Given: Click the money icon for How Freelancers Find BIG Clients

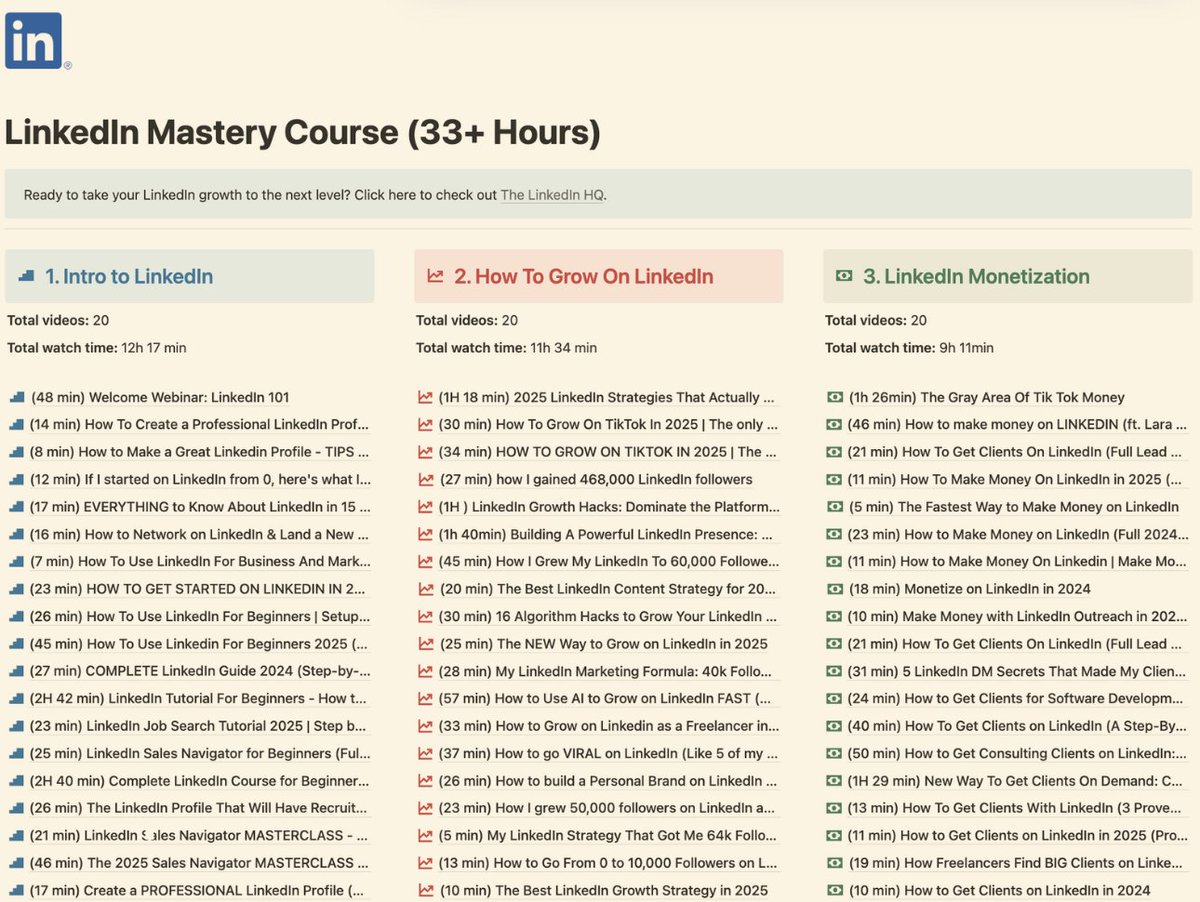Looking at the screenshot, I should coord(835,862).
